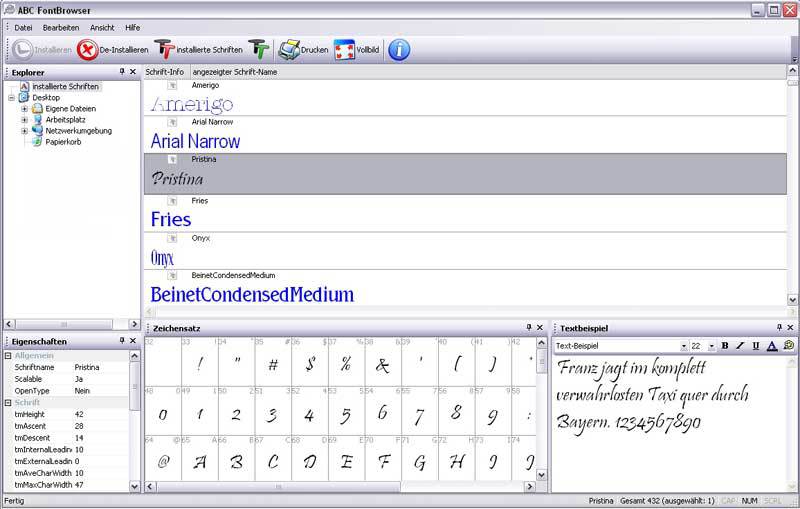Select the letter A glyph cell
This screenshot has height=509, width=800.
point(199,462)
